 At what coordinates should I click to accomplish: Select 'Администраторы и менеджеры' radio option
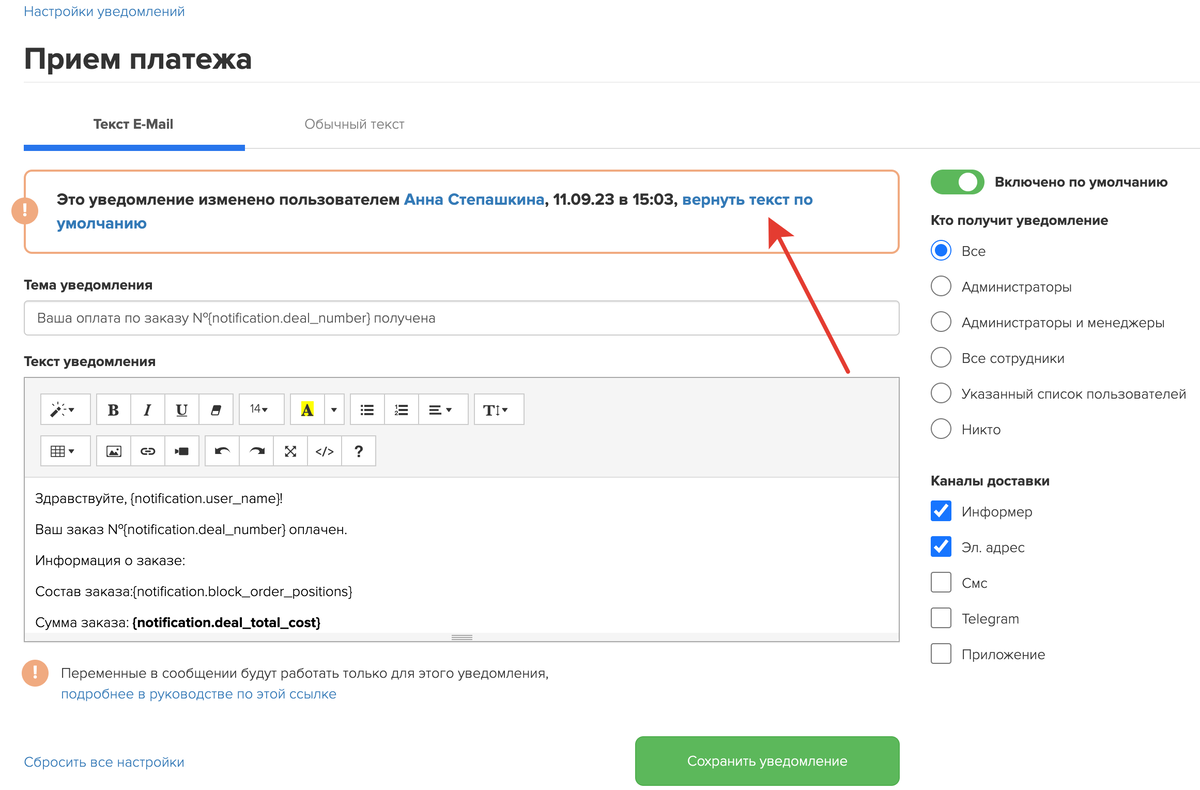click(941, 323)
